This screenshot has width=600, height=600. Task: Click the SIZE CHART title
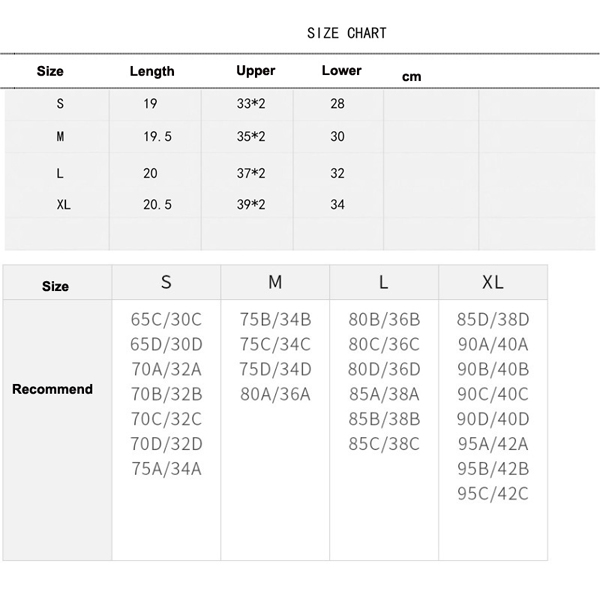click(346, 33)
